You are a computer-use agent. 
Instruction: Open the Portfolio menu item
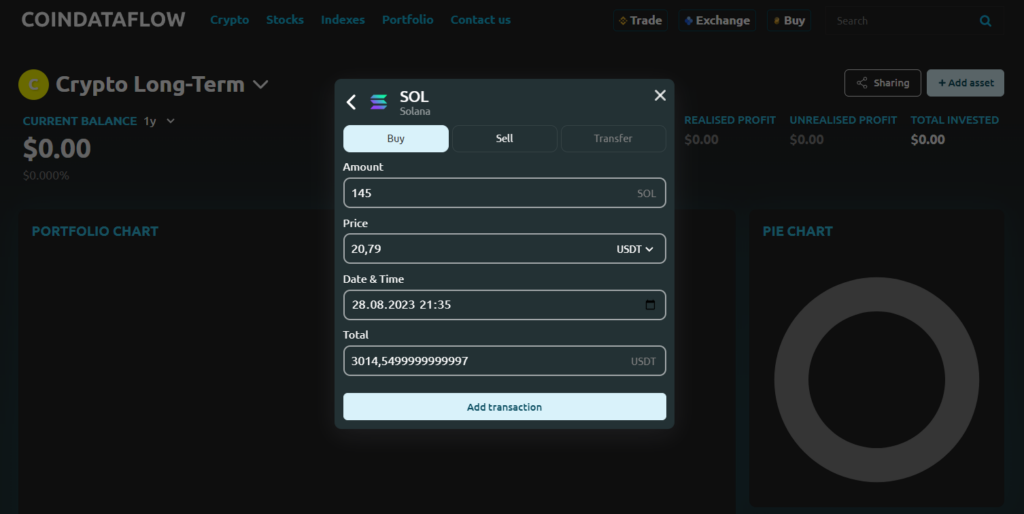coord(408,20)
